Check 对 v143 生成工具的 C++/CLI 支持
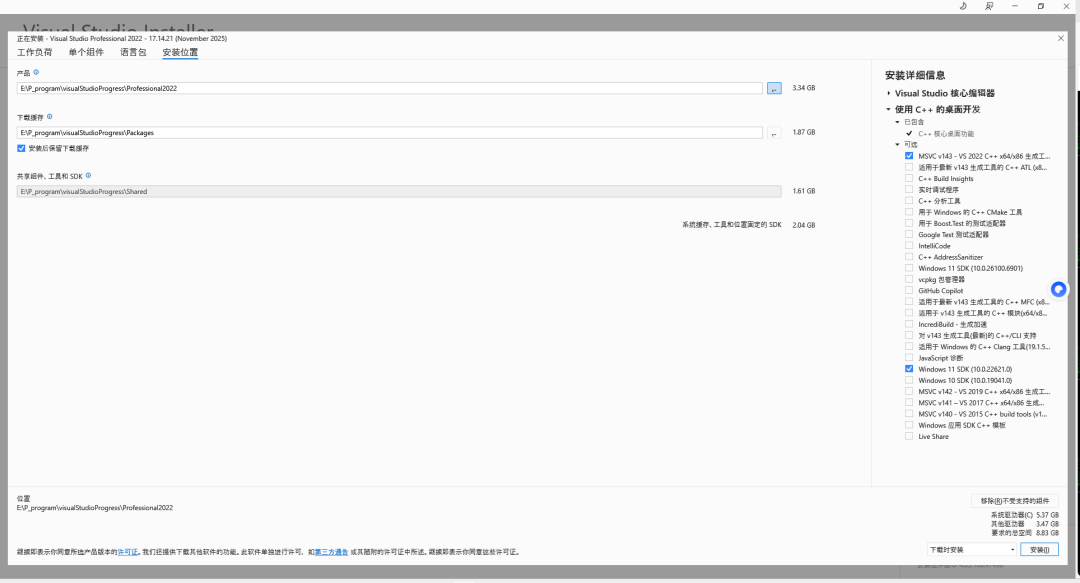Viewport: 1080px width, 583px height. [x=909, y=336]
